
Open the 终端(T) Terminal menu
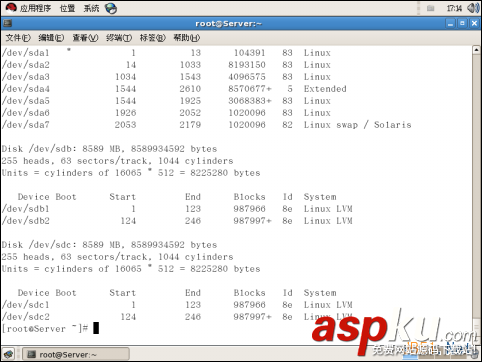click(119, 38)
